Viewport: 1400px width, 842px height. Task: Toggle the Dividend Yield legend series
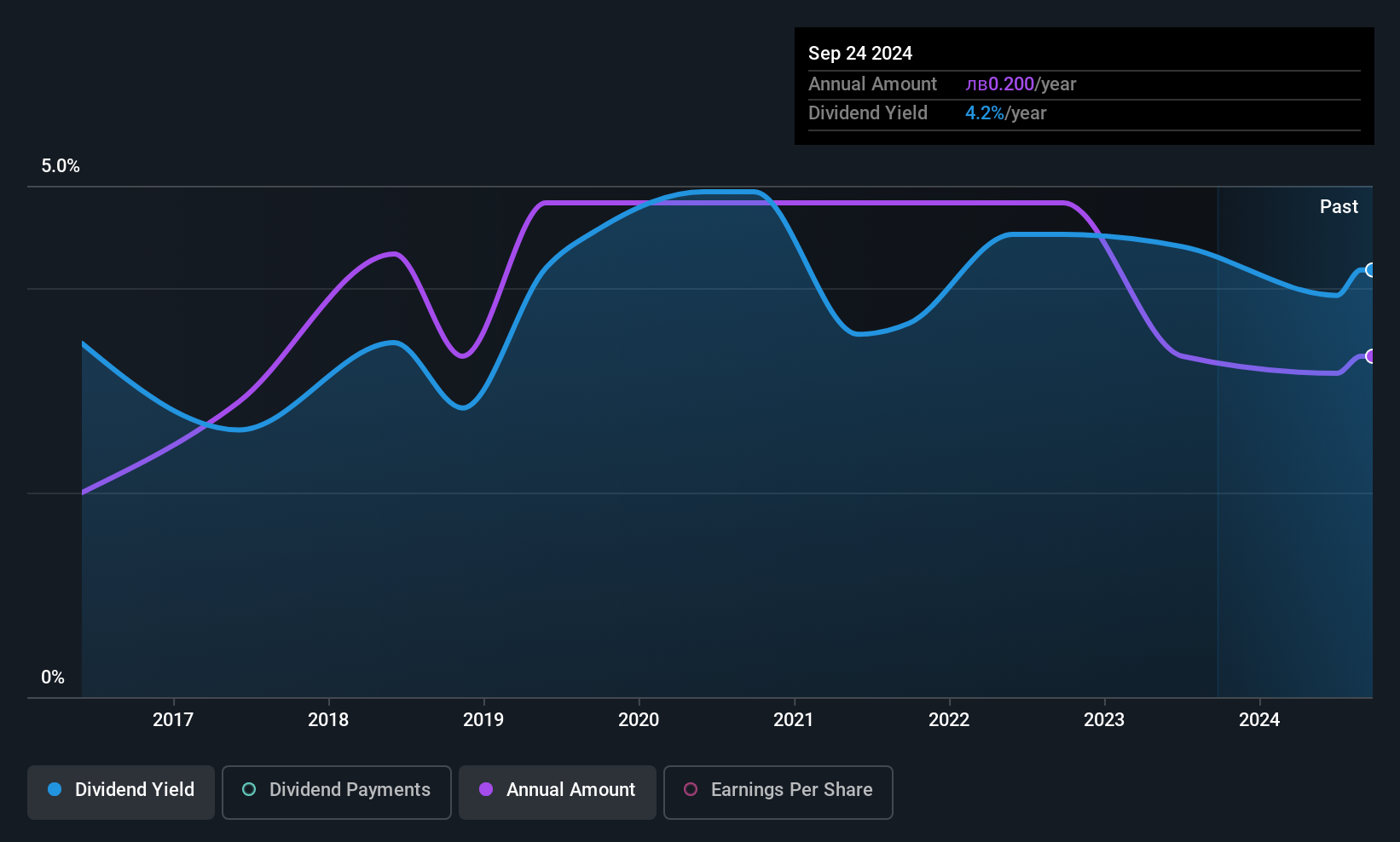coord(121,791)
